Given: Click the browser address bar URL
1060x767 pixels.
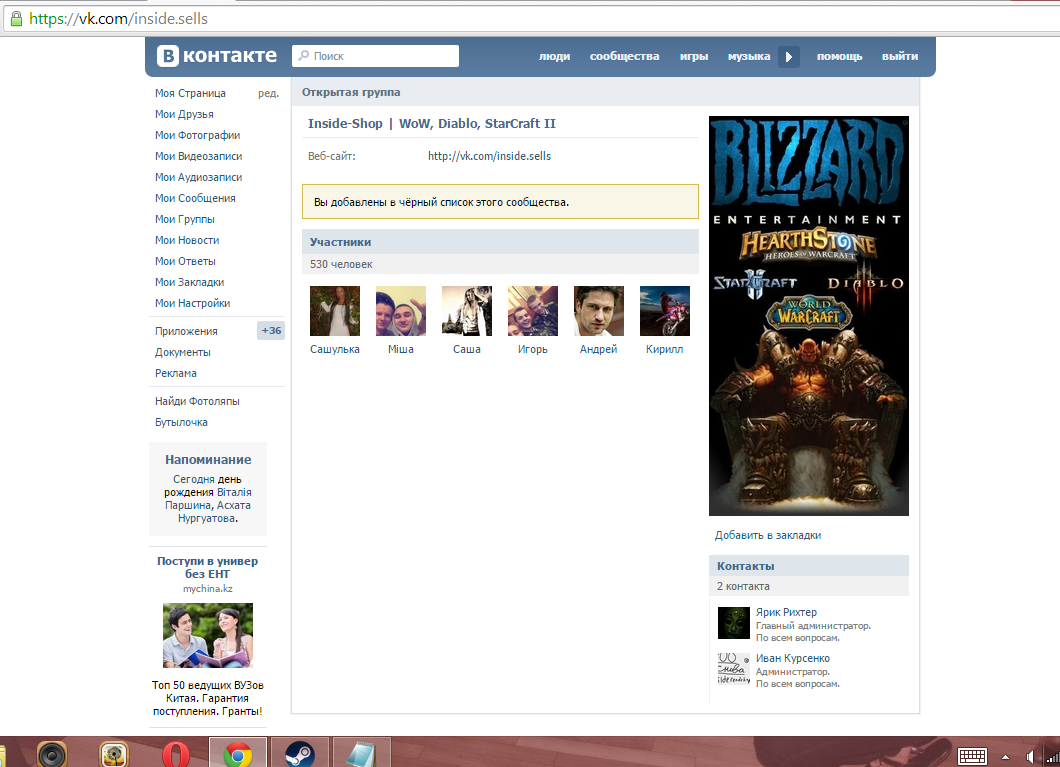Looking at the screenshot, I should coord(118,19).
